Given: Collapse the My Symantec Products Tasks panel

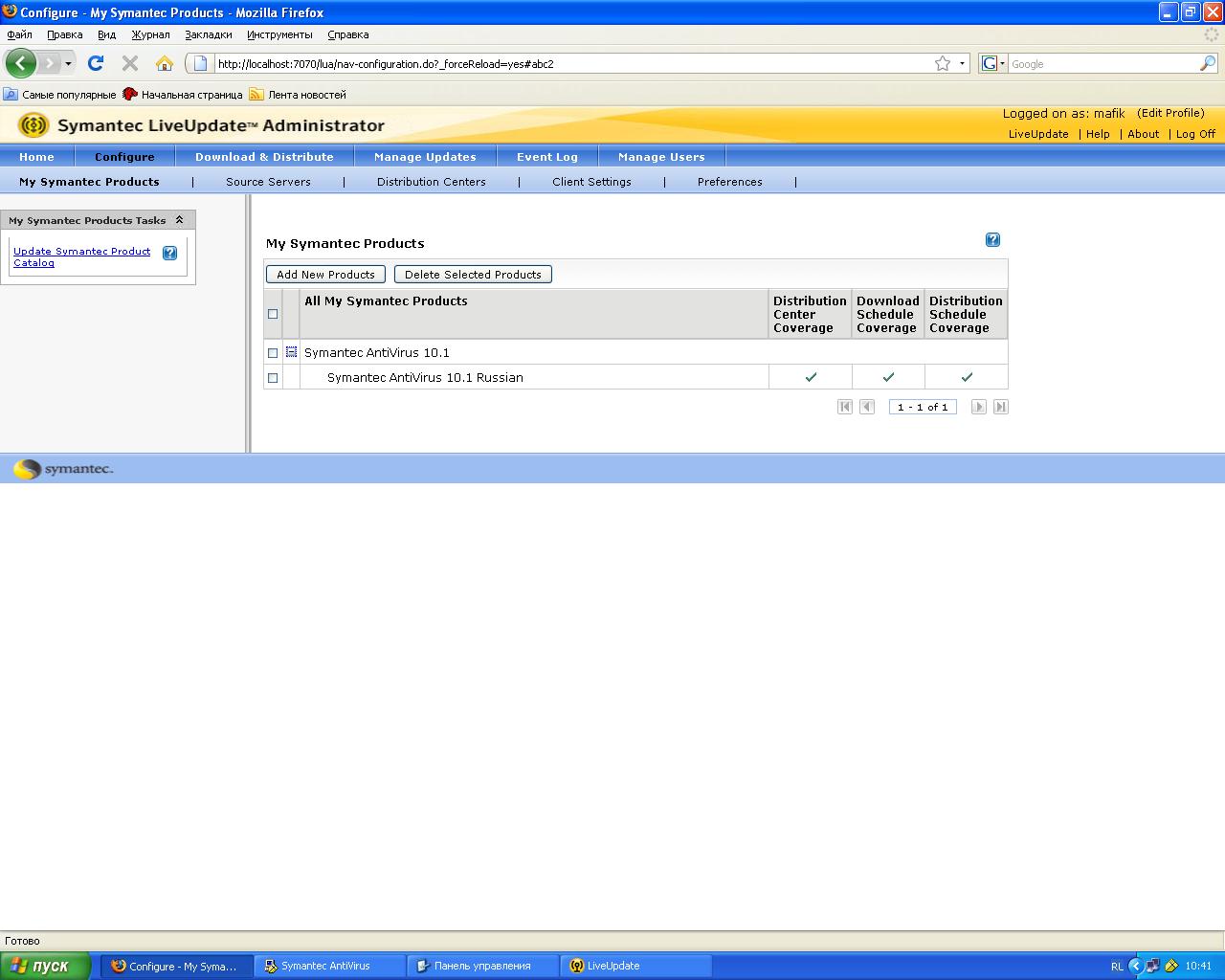Looking at the screenshot, I should pos(179,220).
